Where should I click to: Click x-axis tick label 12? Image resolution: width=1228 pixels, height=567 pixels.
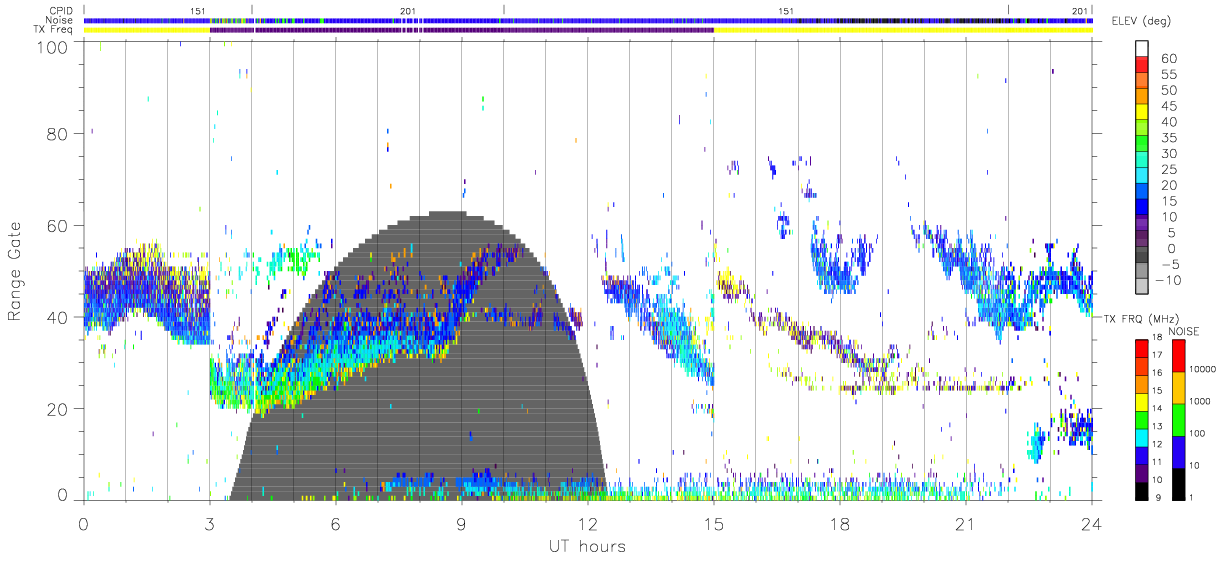coord(587,524)
